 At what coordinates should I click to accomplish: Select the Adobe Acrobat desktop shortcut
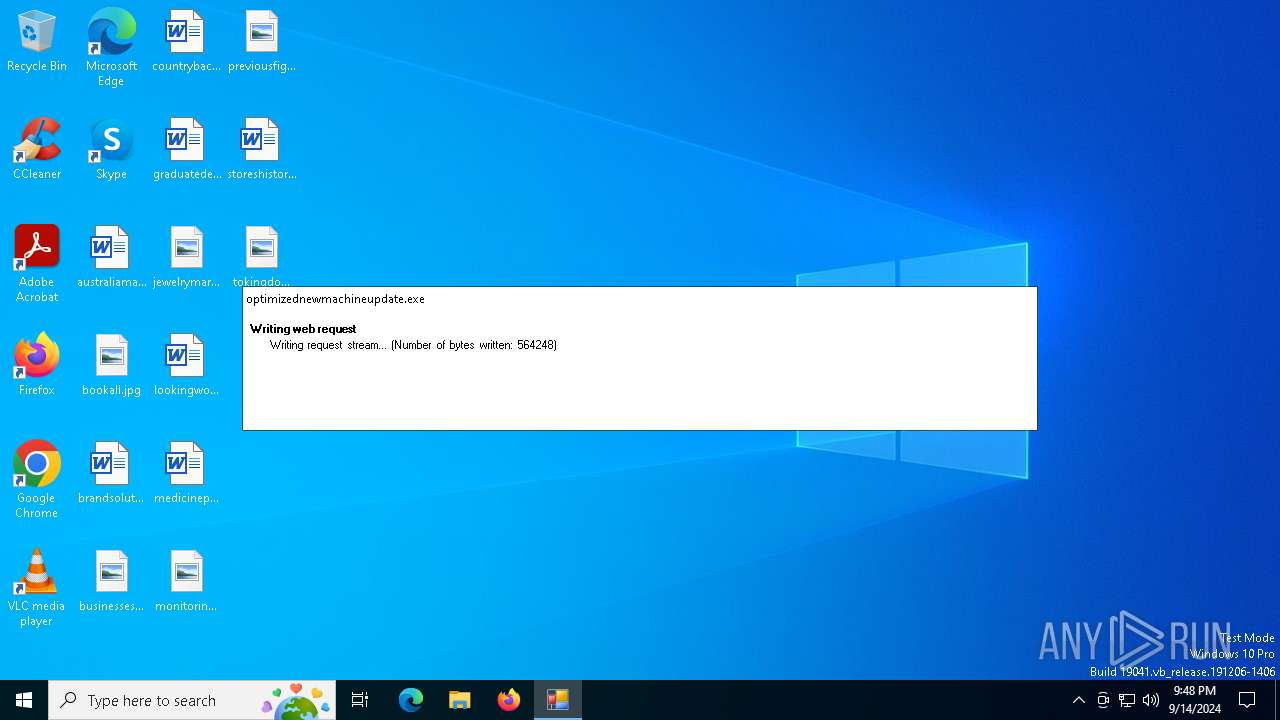coord(37,264)
